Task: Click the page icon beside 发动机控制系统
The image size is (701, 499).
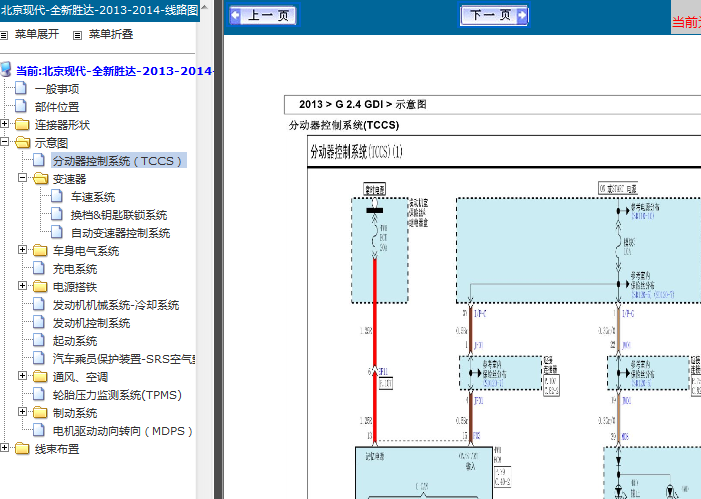Action: point(39,322)
